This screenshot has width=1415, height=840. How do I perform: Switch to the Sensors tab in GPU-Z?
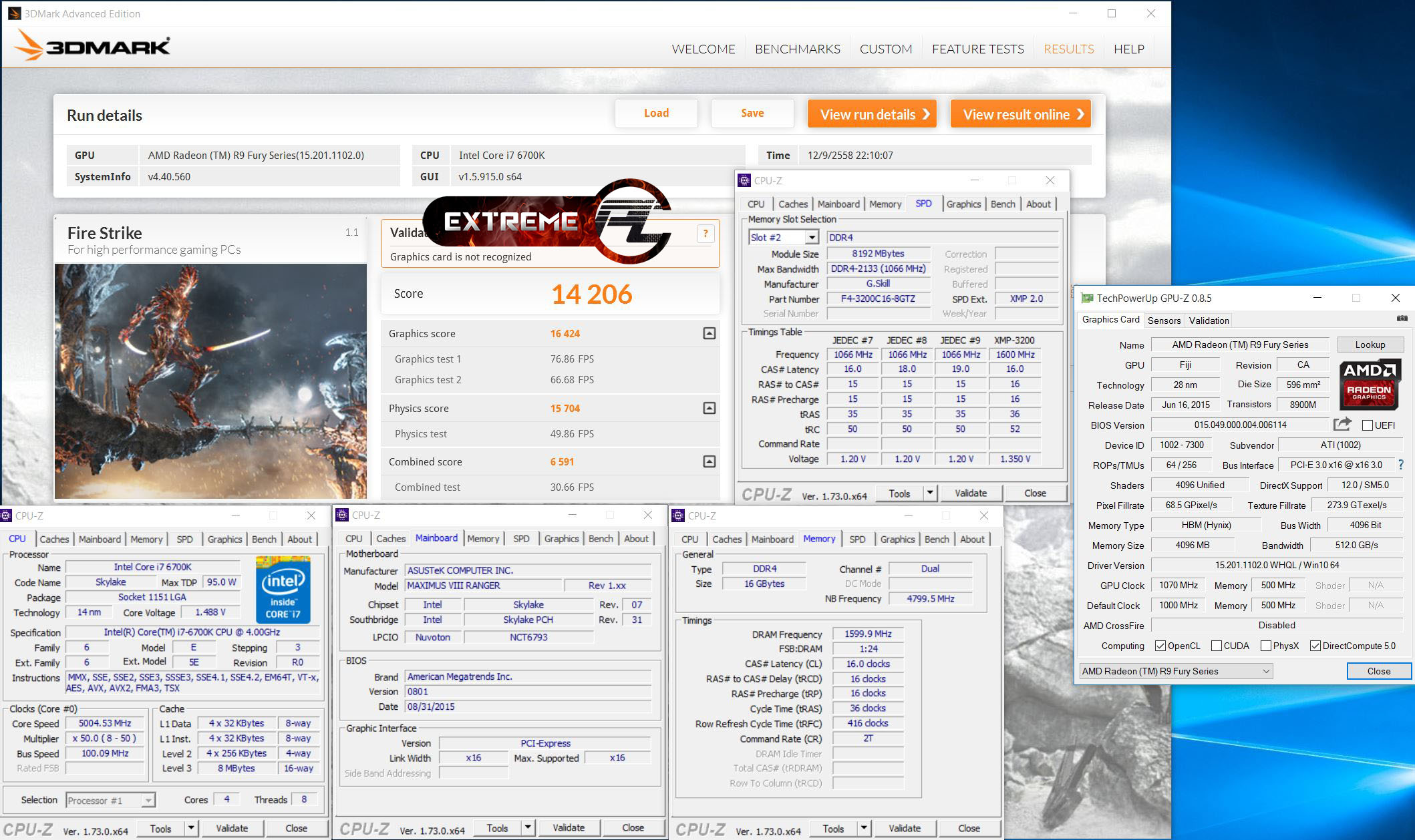pos(1164,321)
